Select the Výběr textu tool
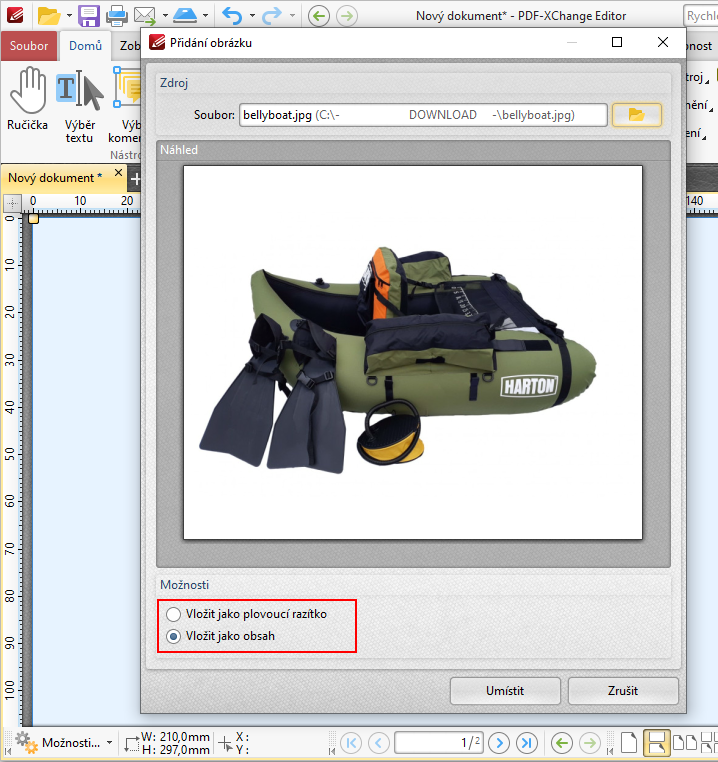Viewport: 718px width, 762px height. 80,100
